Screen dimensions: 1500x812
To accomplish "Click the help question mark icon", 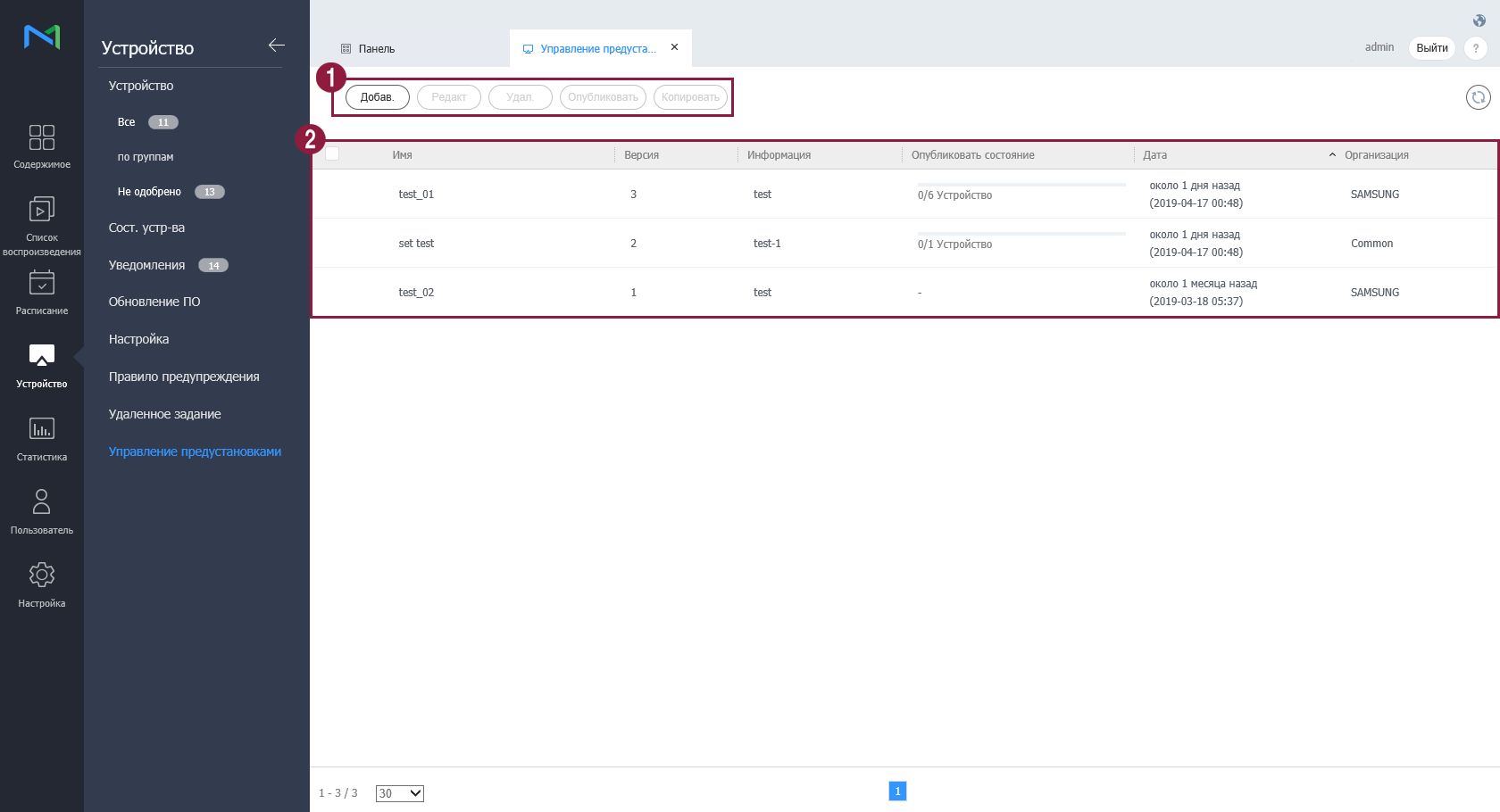I will pos(1475,48).
